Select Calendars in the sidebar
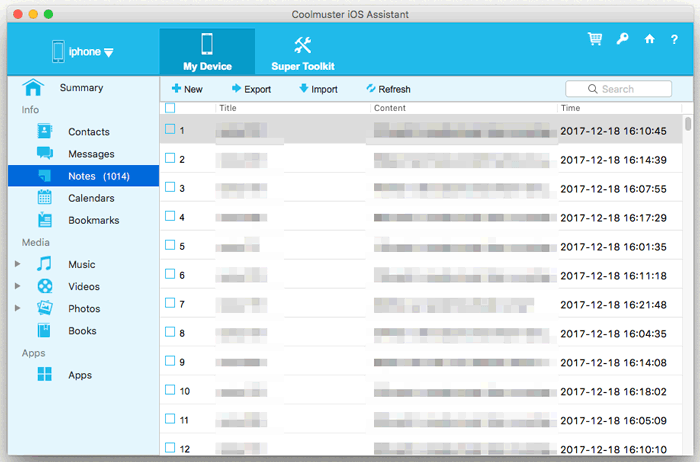Viewport: 700px width, 462px height. pyautogui.click(x=91, y=198)
